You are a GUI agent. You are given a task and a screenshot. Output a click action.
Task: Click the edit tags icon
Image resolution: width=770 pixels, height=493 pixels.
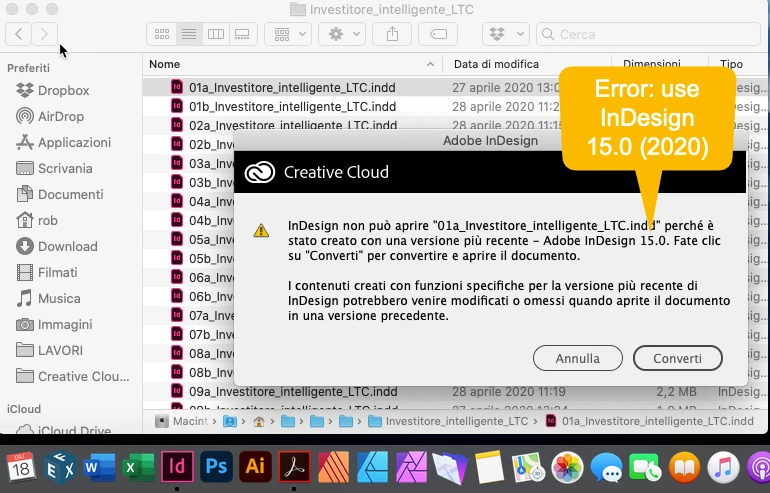pos(438,34)
